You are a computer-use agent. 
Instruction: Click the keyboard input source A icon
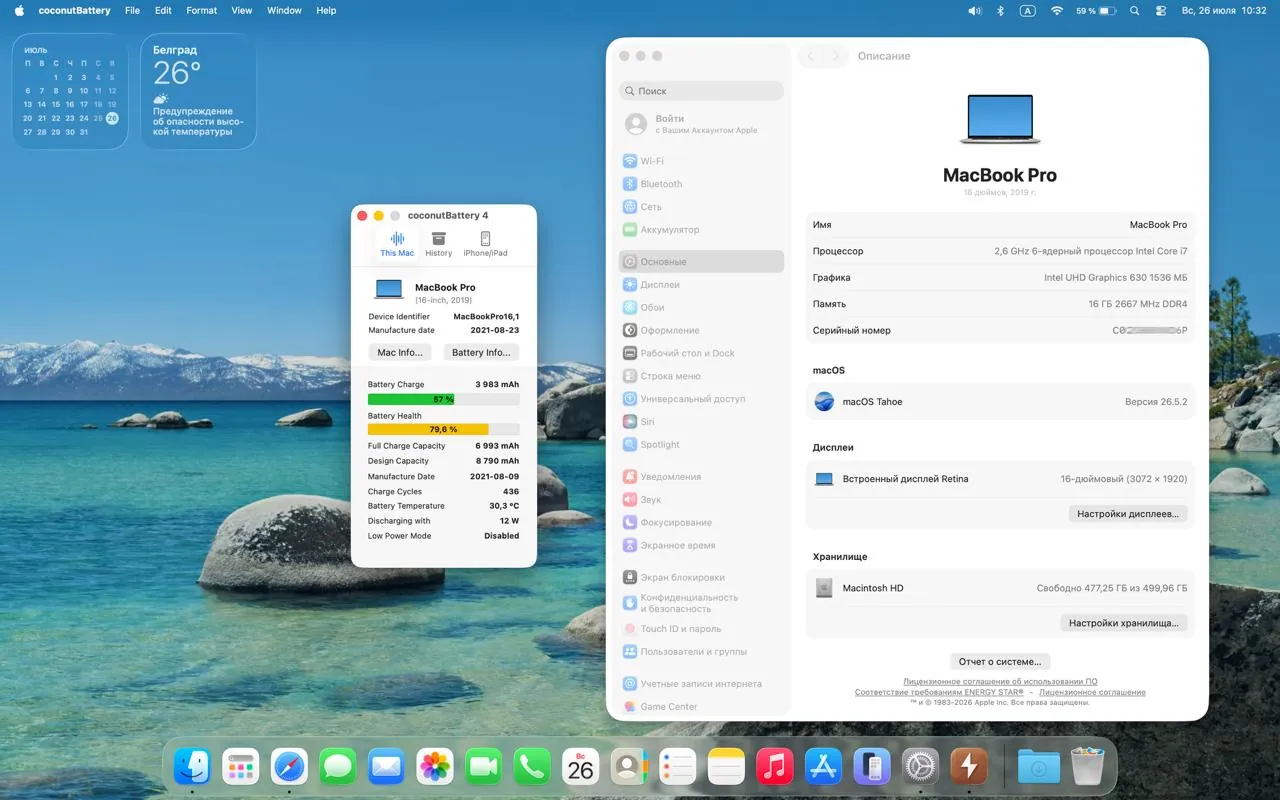click(x=1027, y=10)
